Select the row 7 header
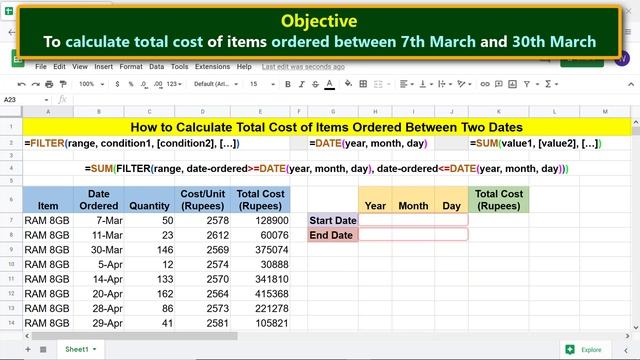Image resolution: width=640 pixels, height=360 pixels. click(x=11, y=220)
